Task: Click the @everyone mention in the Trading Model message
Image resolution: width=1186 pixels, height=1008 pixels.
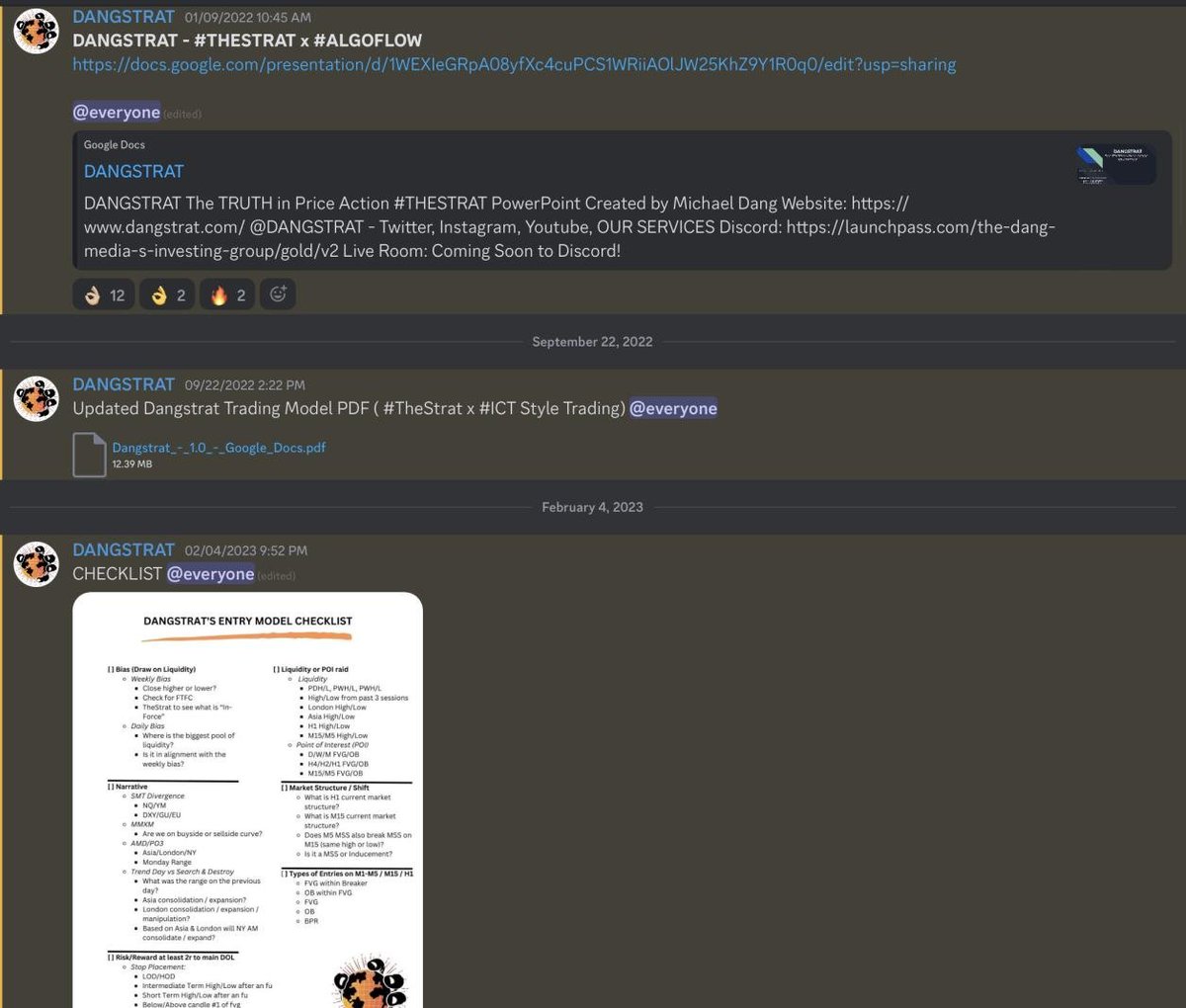Action: [673, 409]
